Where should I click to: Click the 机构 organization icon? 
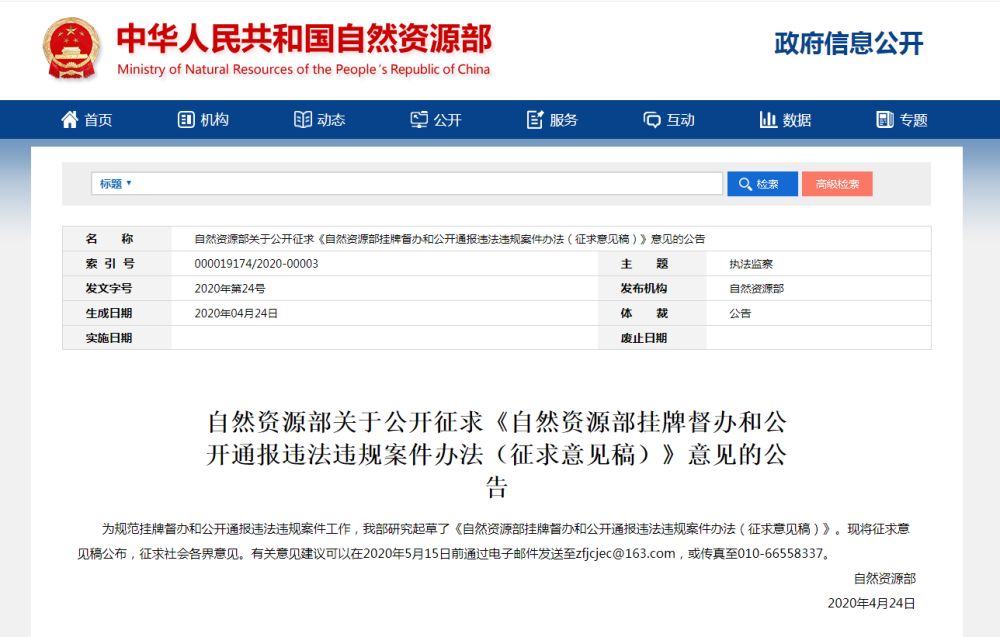coord(186,120)
